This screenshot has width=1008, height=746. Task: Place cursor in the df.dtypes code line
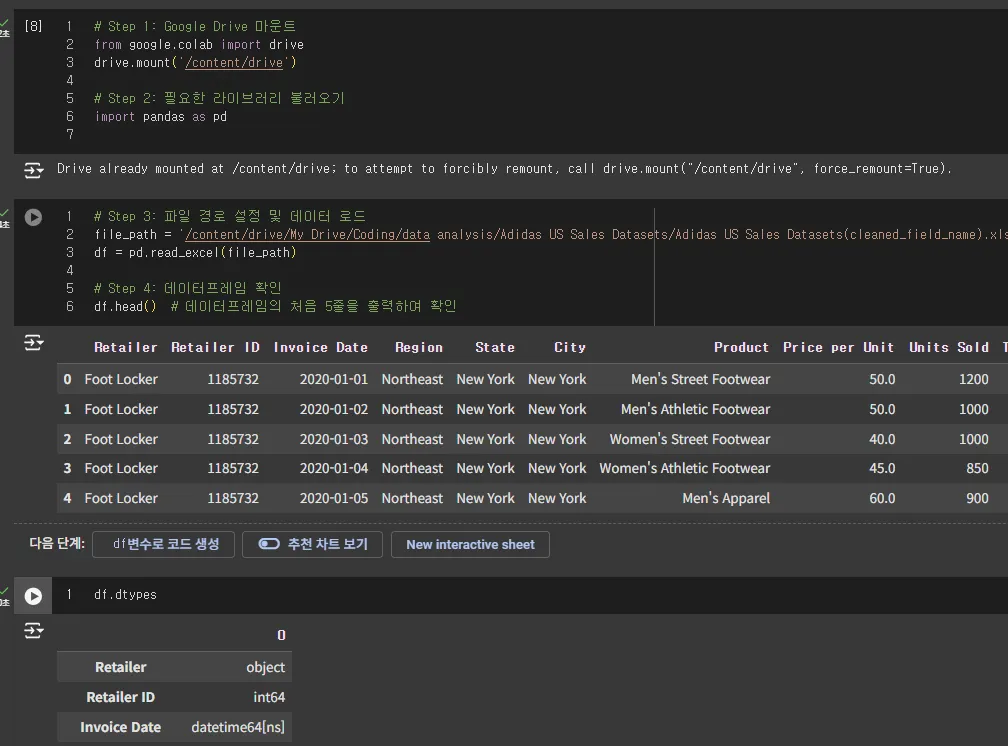125,595
